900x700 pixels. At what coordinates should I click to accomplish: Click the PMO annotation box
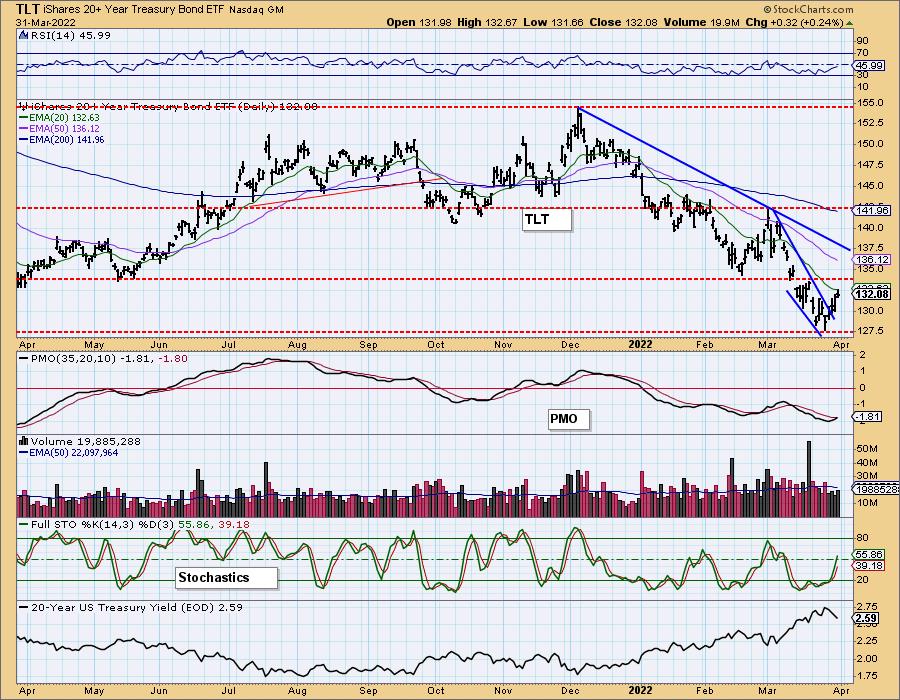(x=569, y=419)
